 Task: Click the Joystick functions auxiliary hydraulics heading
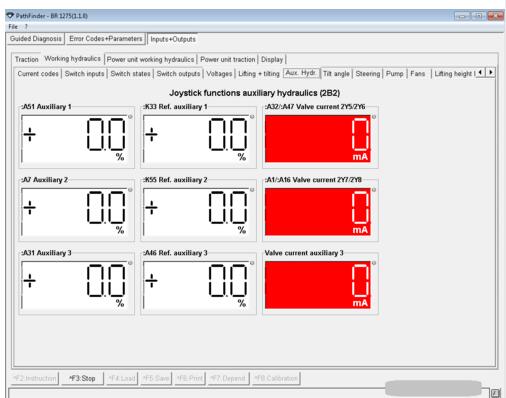tap(255, 93)
